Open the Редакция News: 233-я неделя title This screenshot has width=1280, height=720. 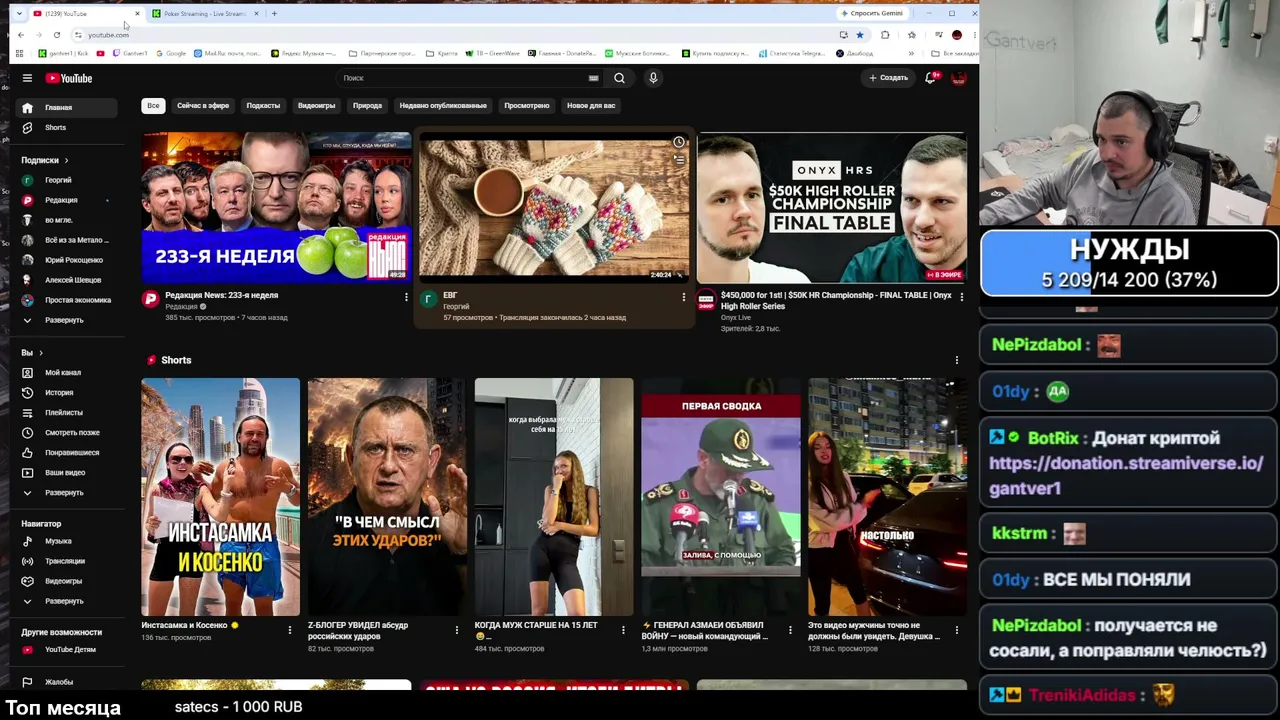coord(222,296)
